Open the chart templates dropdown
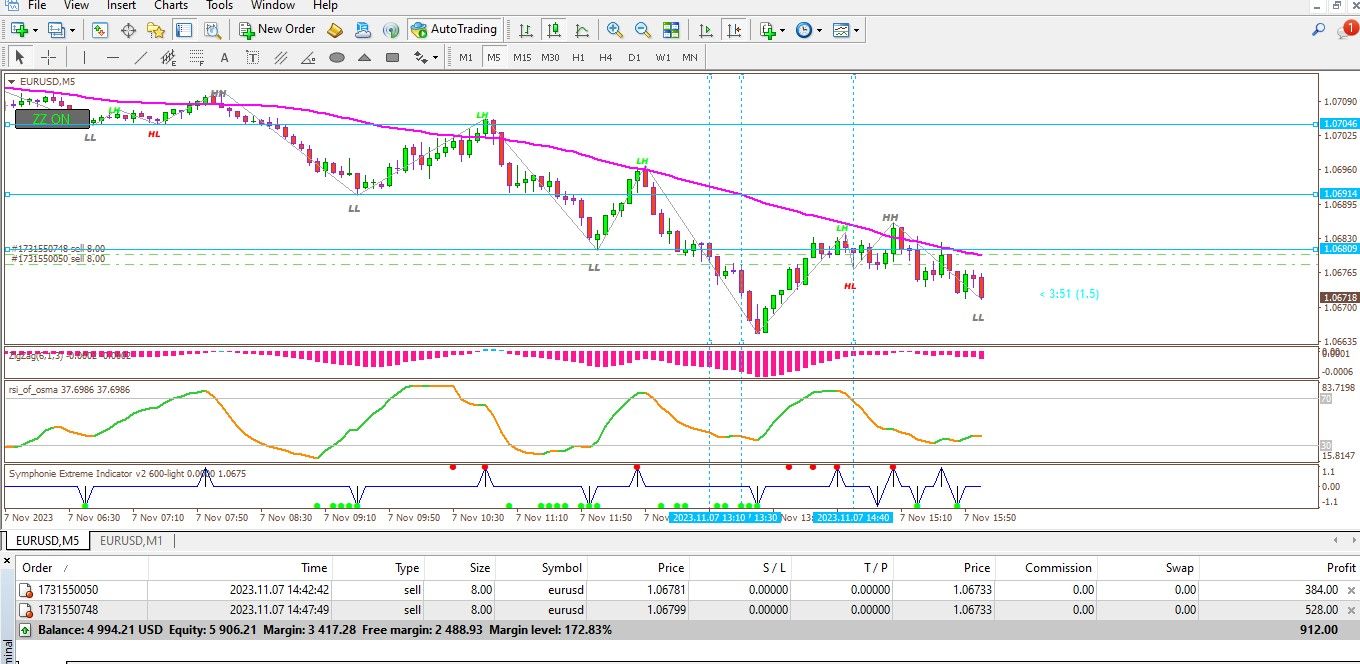The width and height of the screenshot is (1360, 664). pos(845,30)
